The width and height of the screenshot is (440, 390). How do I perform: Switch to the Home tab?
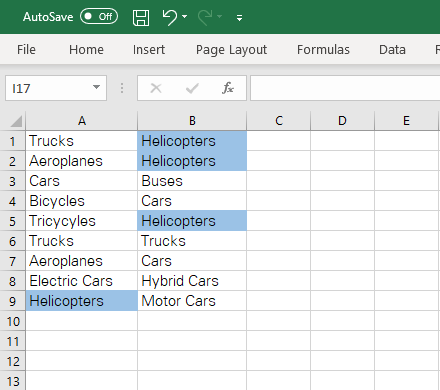click(86, 50)
